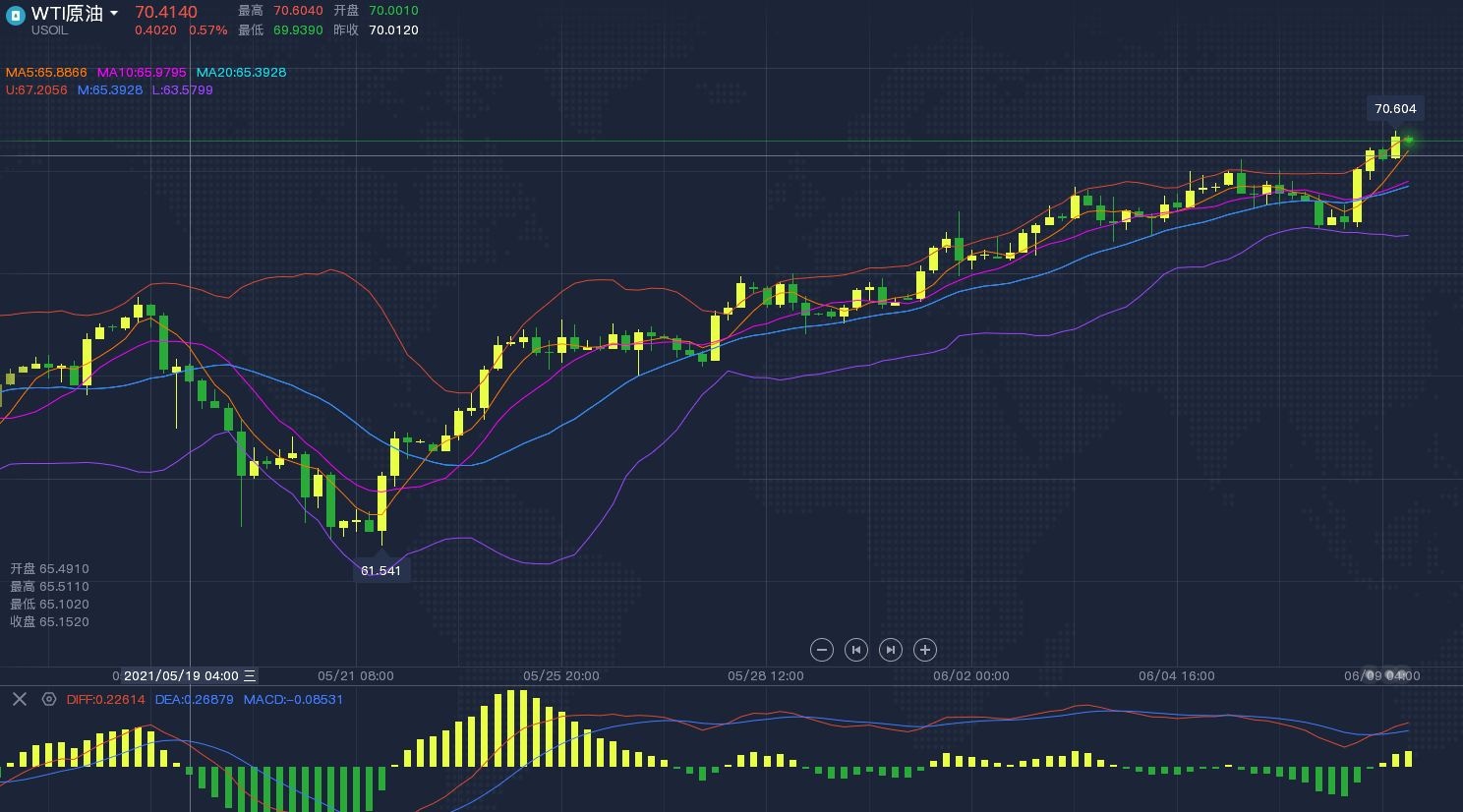Open MACD indicator settings gear
This screenshot has width=1463, height=812.
pos(49,699)
